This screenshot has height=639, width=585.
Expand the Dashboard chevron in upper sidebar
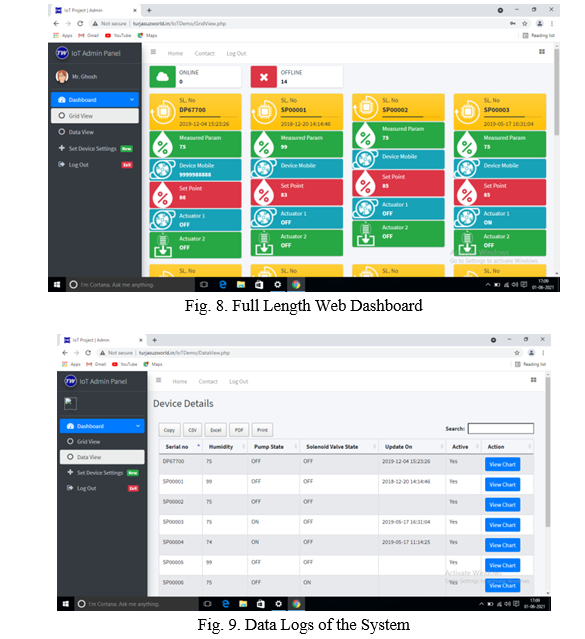(132, 99)
